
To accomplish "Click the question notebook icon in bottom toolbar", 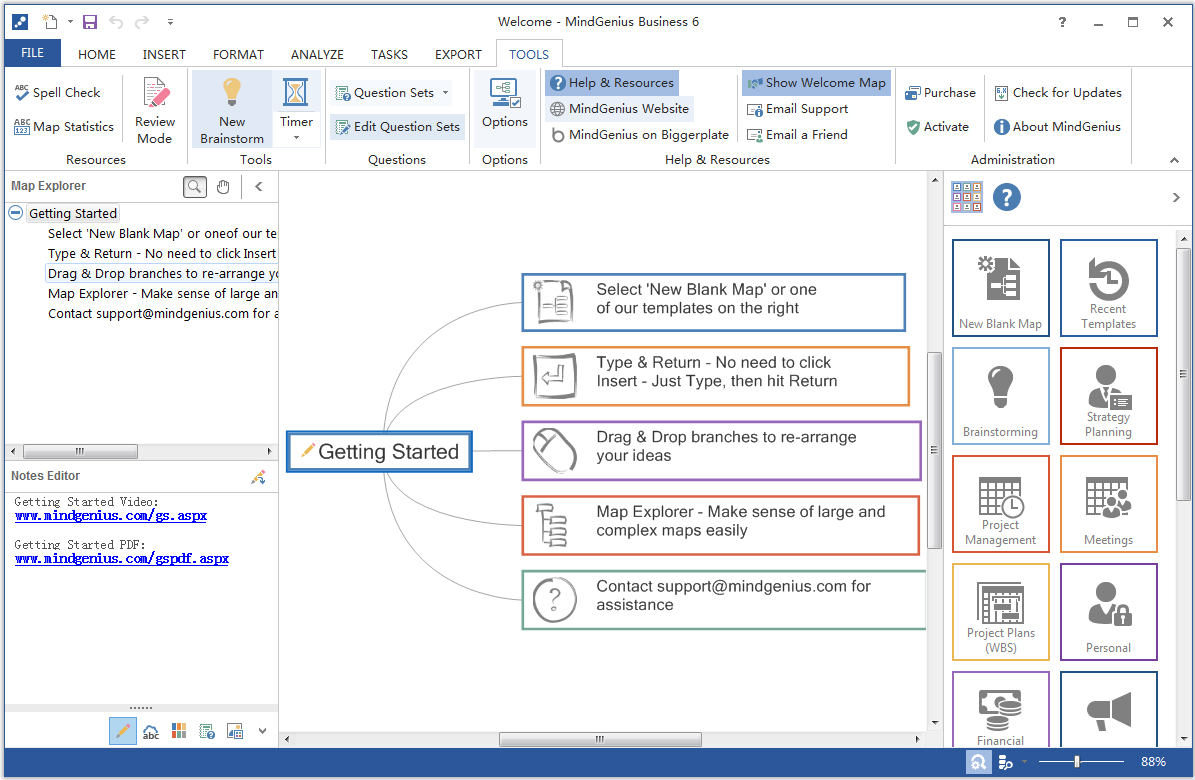I will point(207,731).
